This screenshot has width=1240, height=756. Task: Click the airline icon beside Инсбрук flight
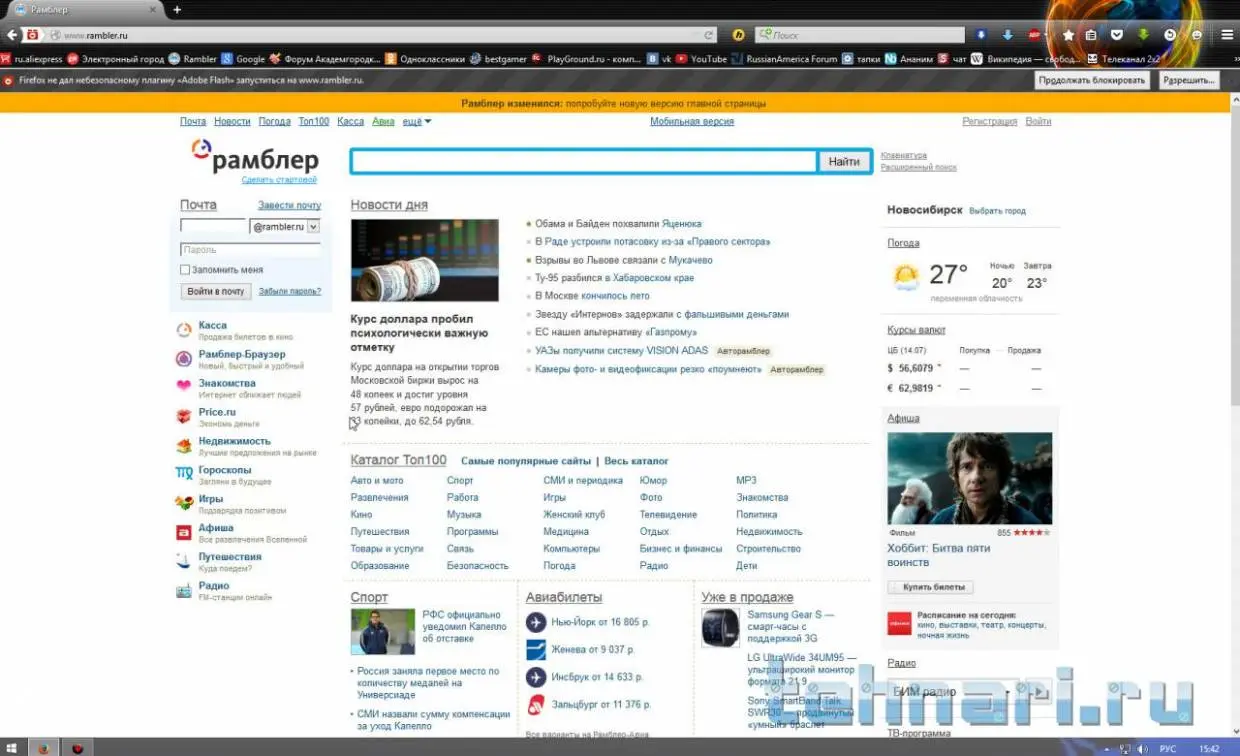pyautogui.click(x=536, y=677)
